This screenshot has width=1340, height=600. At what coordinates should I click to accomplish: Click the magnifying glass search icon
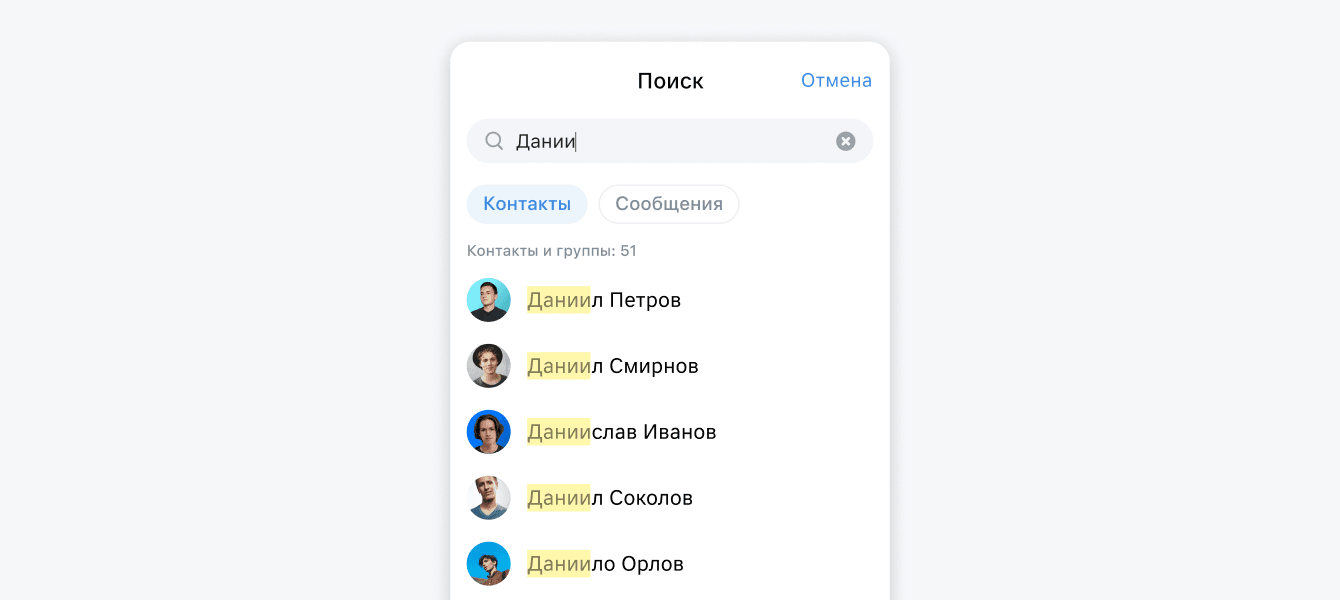coord(494,141)
